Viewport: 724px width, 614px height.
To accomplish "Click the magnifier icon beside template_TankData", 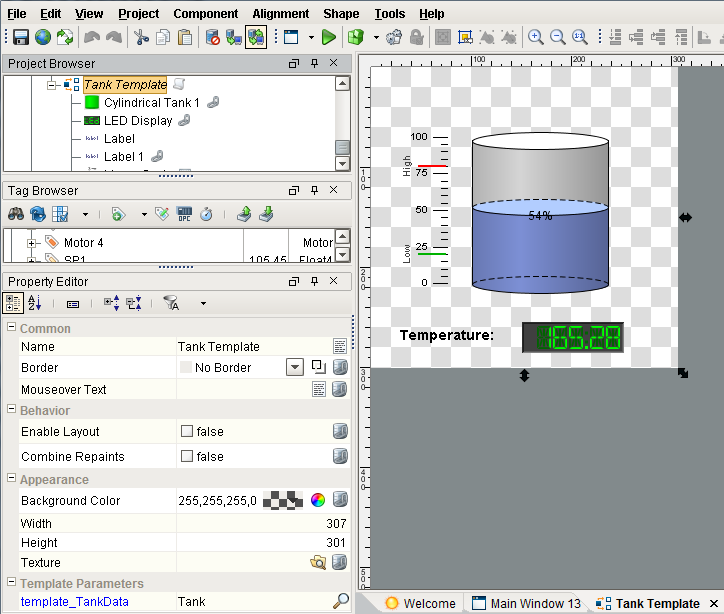I will pos(340,601).
